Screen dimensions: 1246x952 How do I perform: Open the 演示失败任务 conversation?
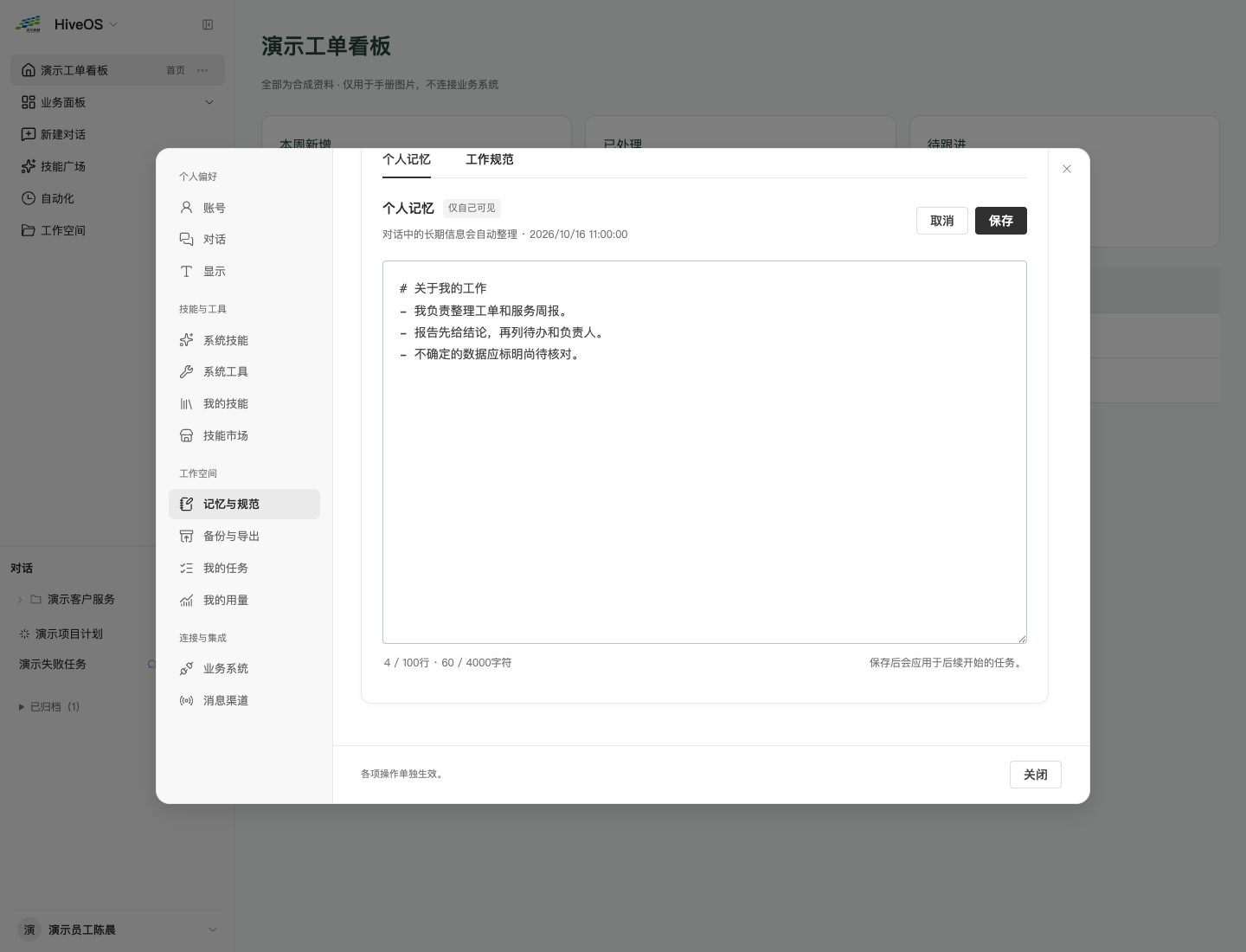click(53, 665)
